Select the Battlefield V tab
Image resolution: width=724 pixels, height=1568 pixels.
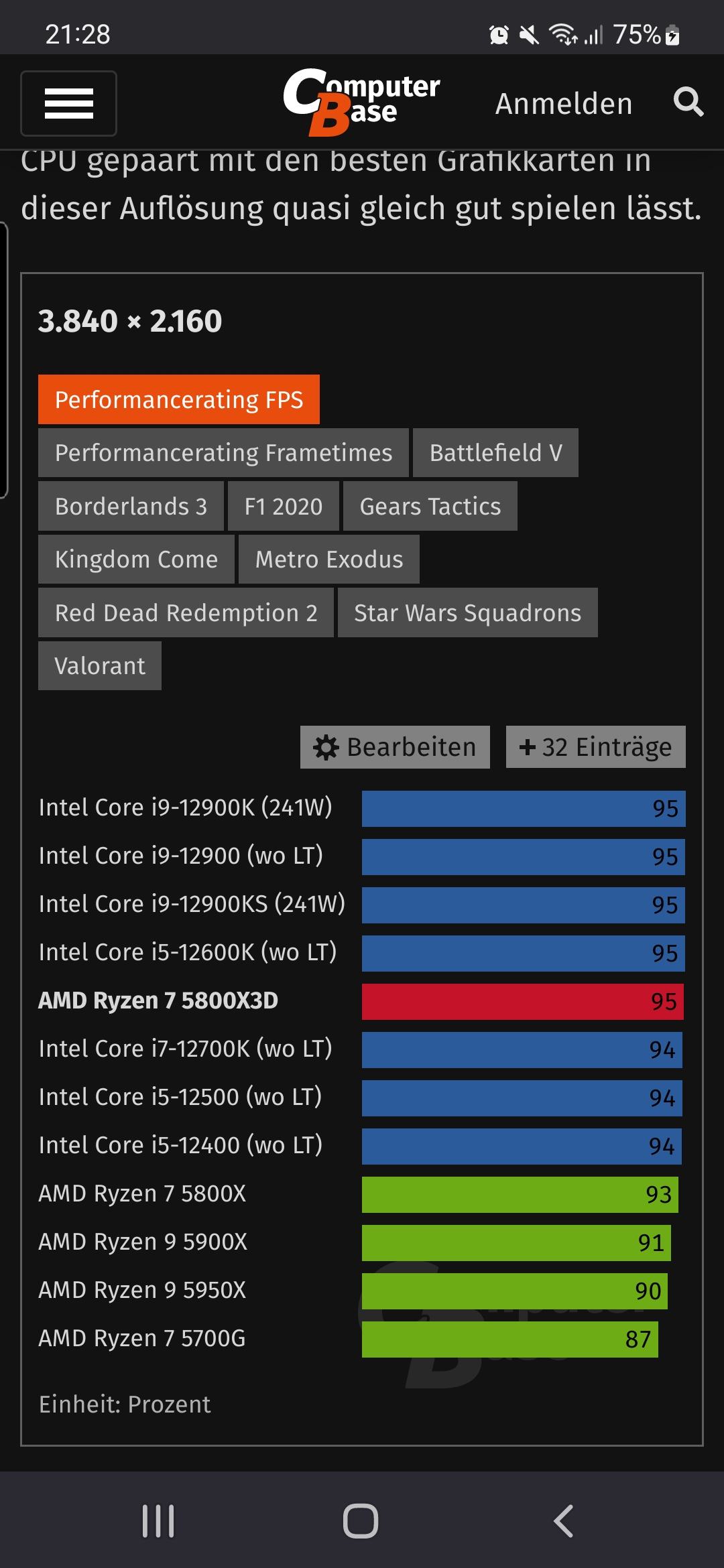pos(495,453)
